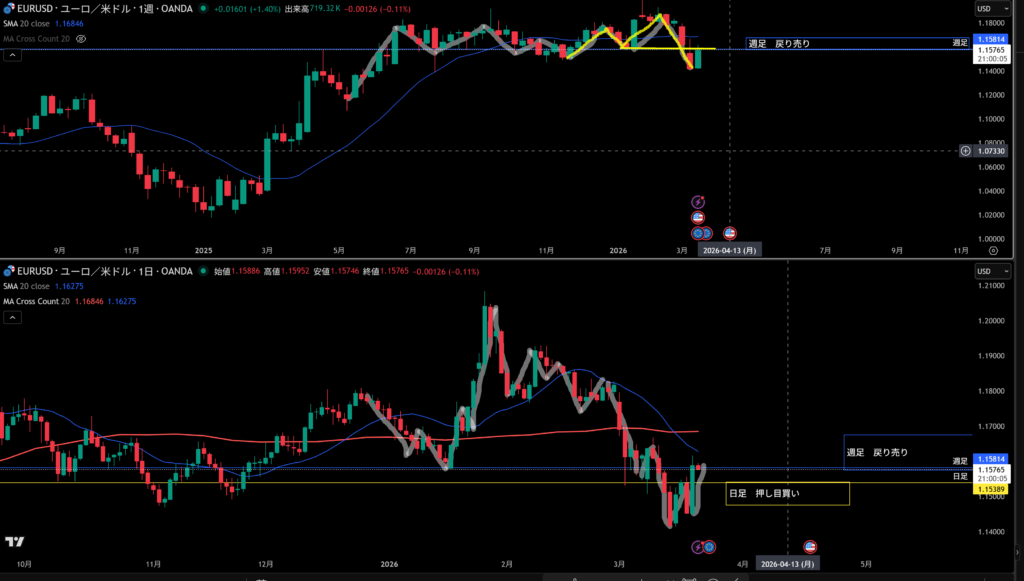The height and width of the screenshot is (581, 1024).
Task: Click the US flag event at the dashed date line in weekly chart
Action: pos(730,233)
